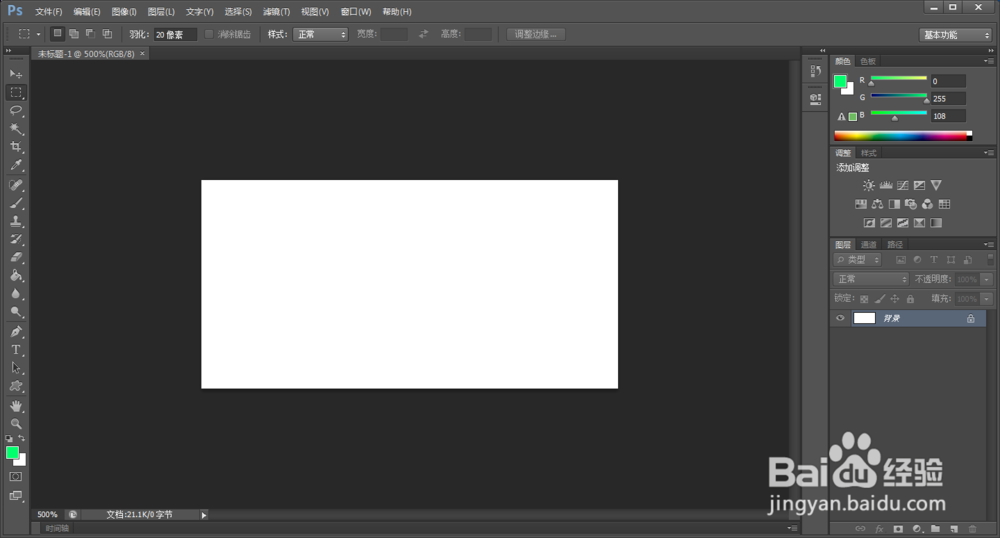This screenshot has height=538, width=1000.
Task: Hide the 背景 layer visibility eye
Action: tap(840, 318)
